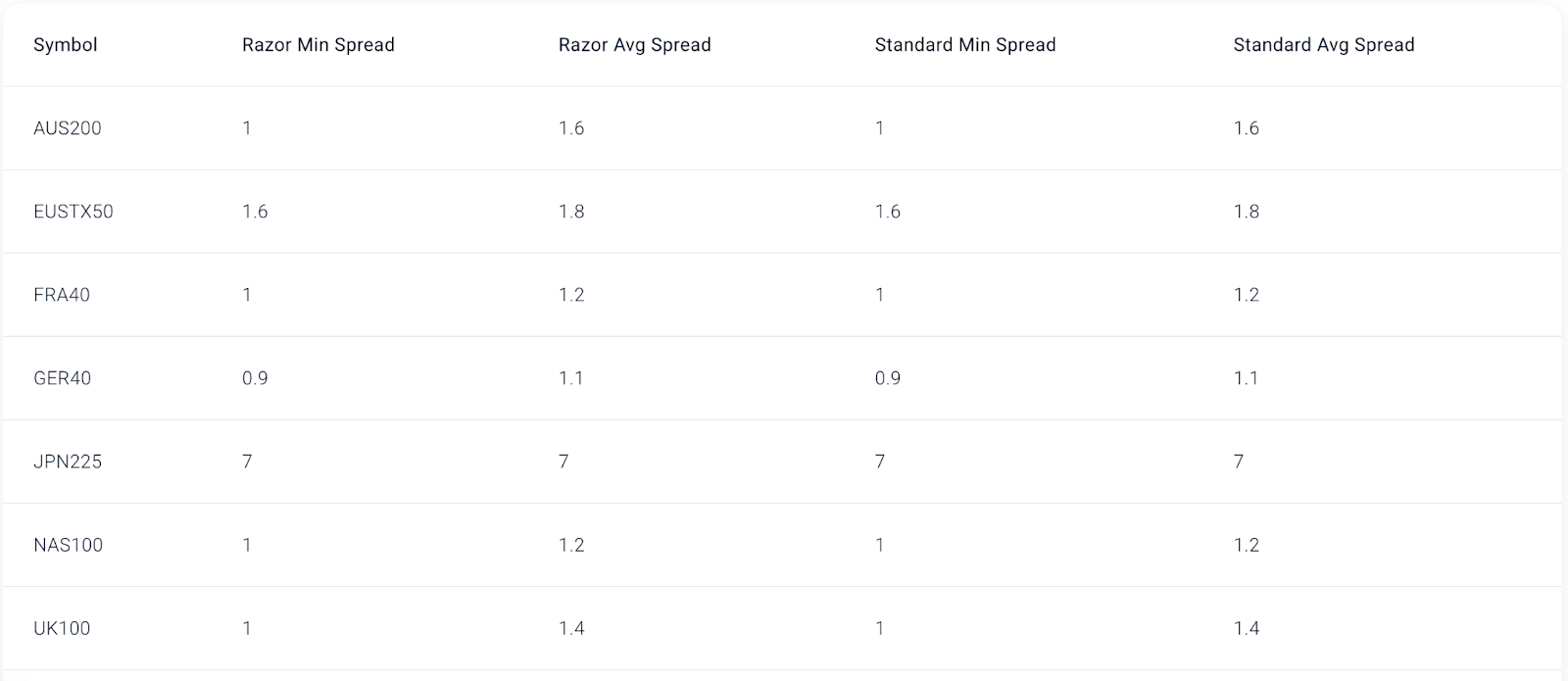Select the Standard Min Spread header

click(965, 45)
